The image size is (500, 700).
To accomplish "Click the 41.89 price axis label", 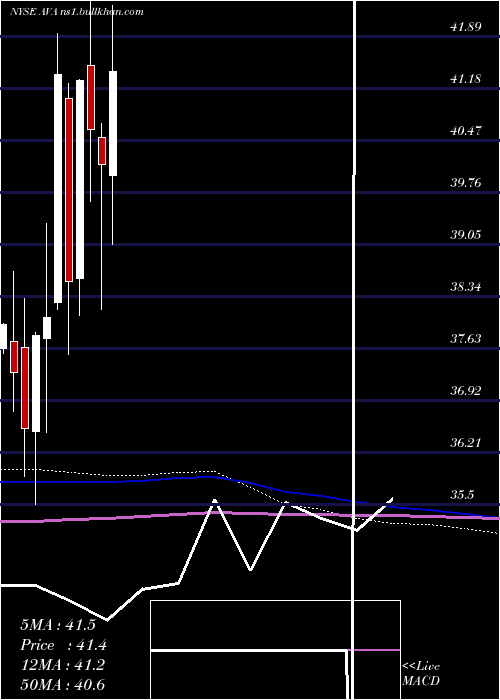I will [466, 27].
